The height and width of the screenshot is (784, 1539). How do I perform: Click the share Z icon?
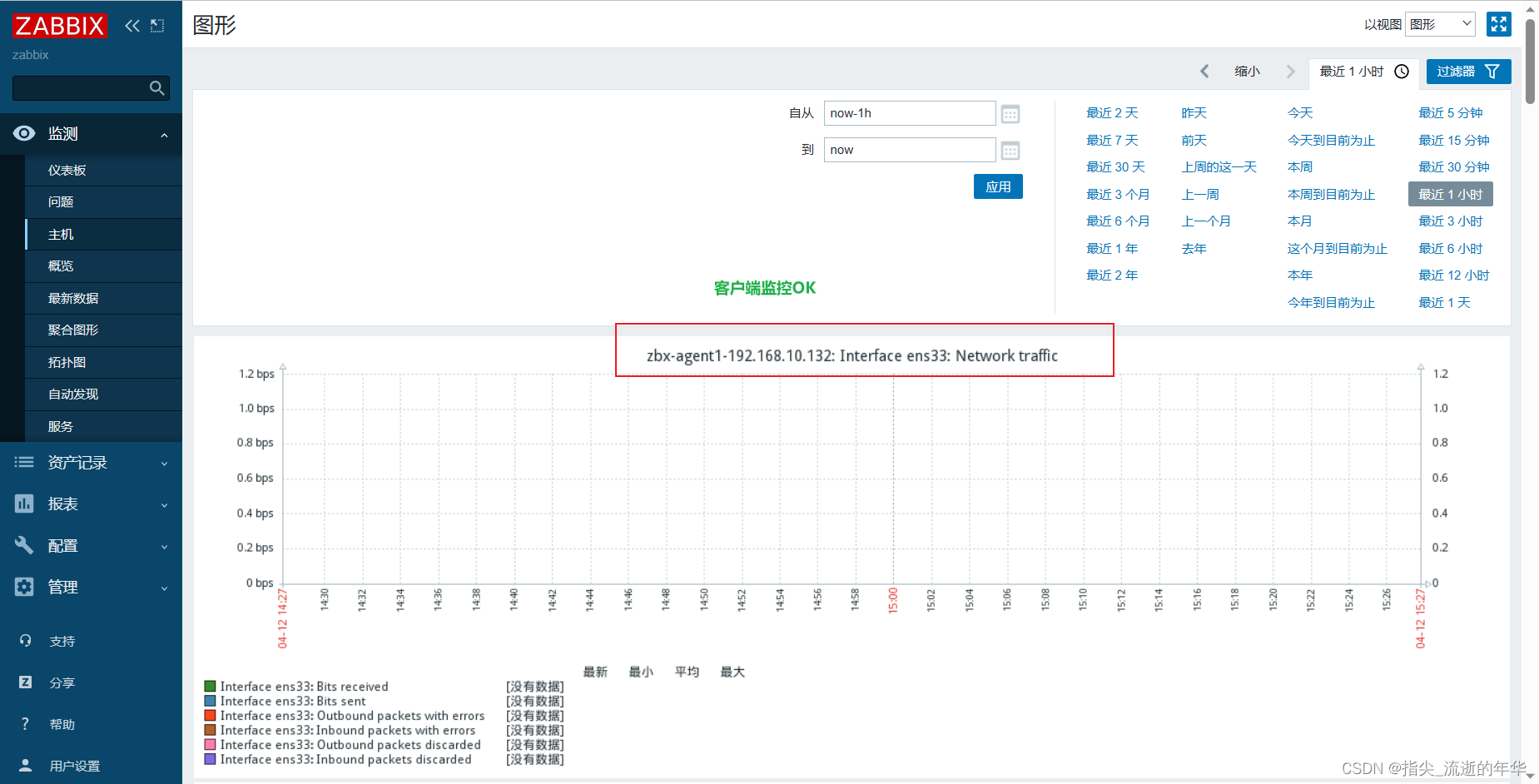click(25, 682)
